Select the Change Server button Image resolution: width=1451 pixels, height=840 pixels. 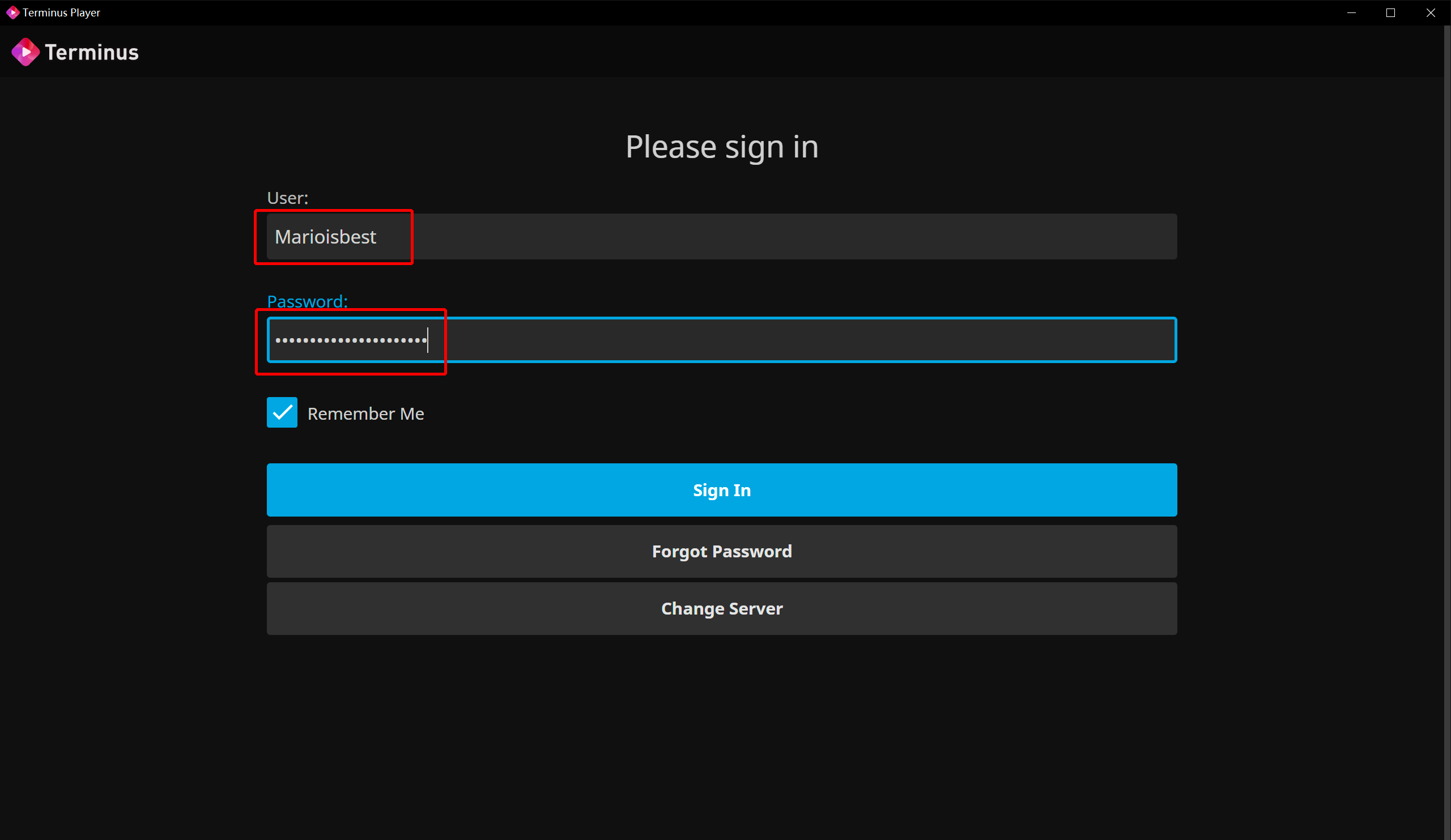click(721, 608)
